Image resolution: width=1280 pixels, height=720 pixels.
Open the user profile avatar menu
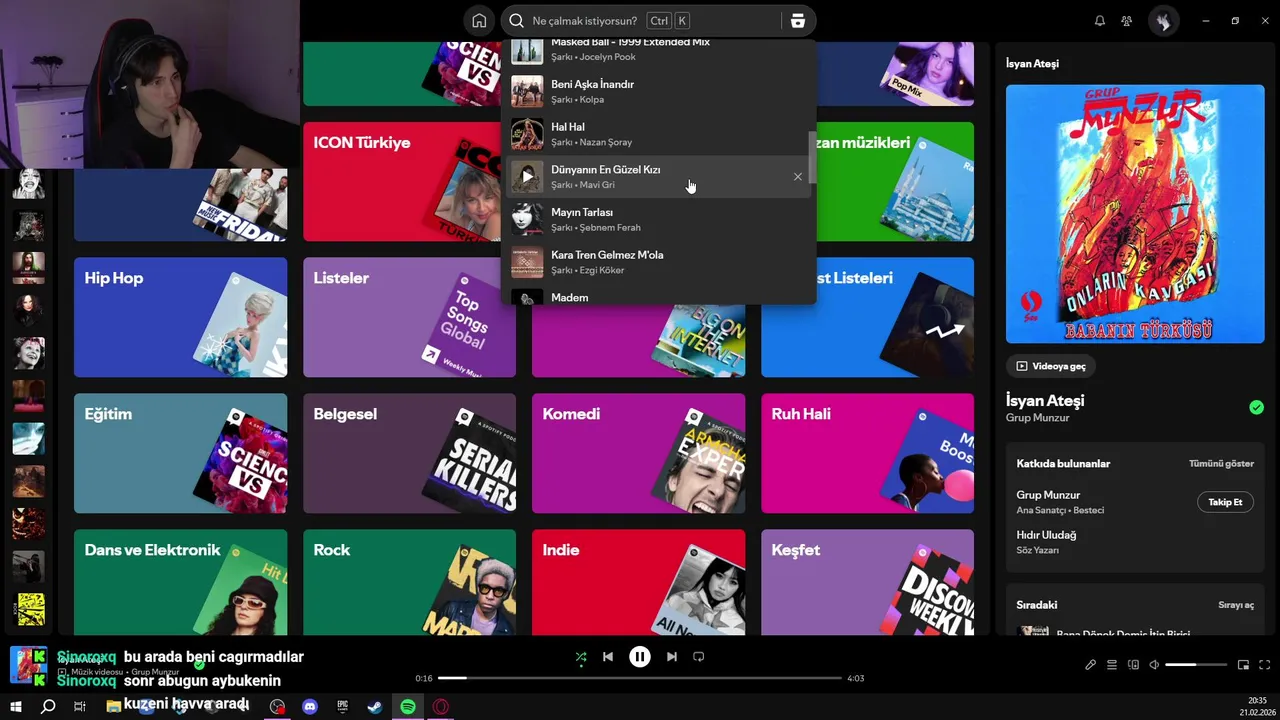coord(1163,21)
